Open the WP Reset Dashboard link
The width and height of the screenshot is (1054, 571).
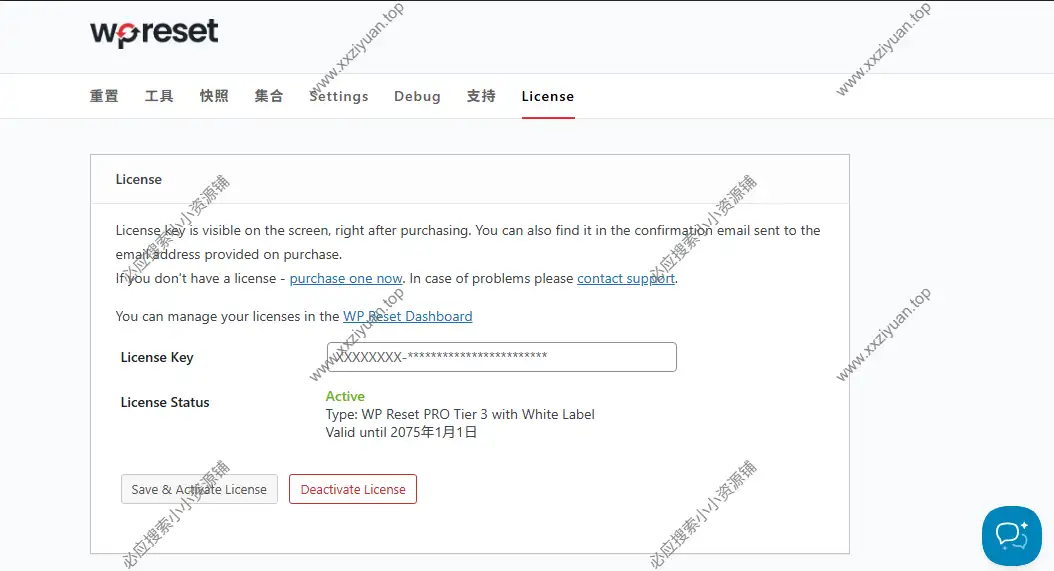tap(408, 316)
